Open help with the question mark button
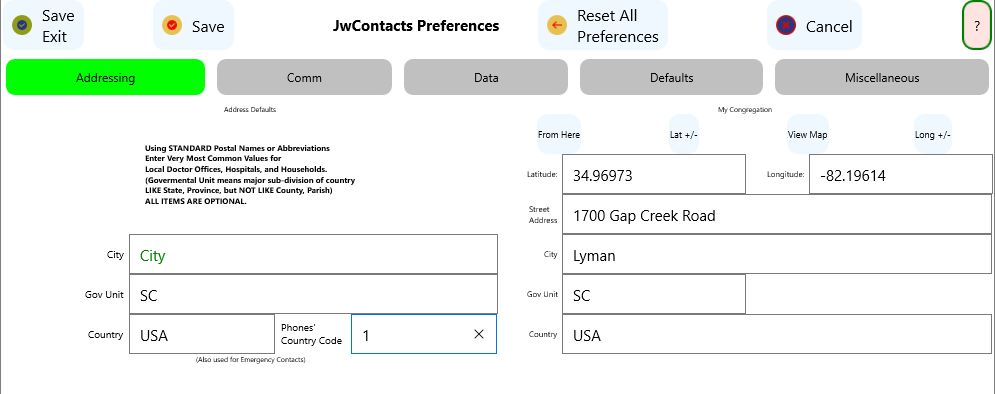The height and width of the screenshot is (394, 995). [x=977, y=25]
